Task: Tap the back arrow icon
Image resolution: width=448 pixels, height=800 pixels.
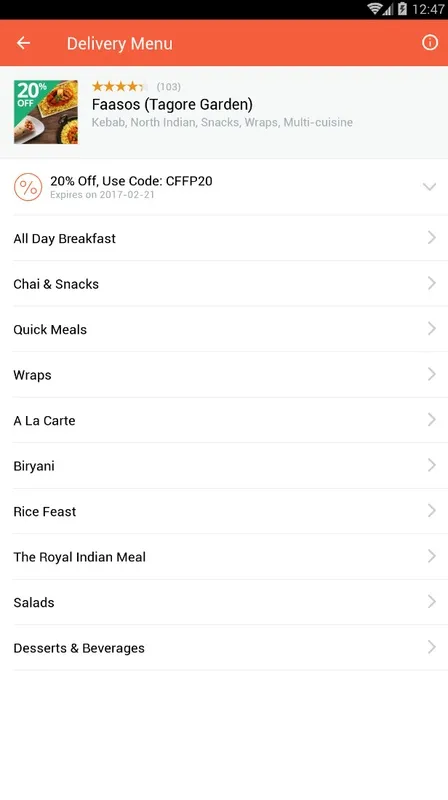Action: [23, 43]
